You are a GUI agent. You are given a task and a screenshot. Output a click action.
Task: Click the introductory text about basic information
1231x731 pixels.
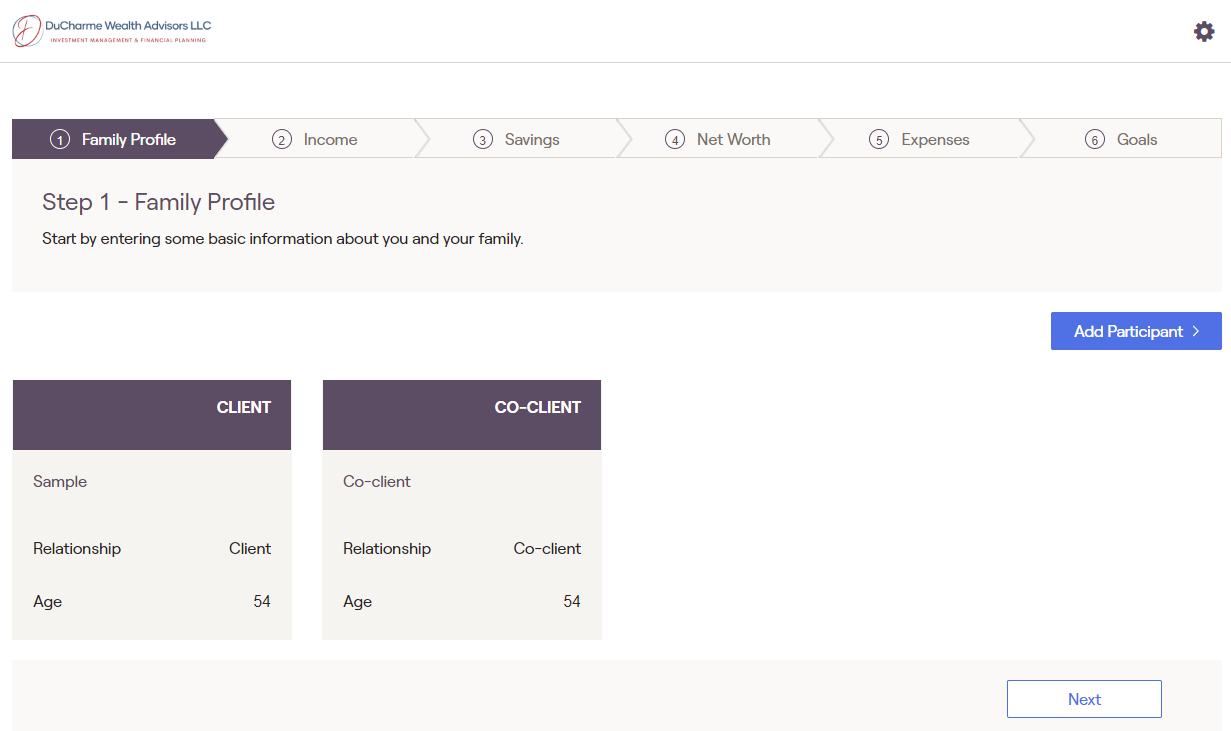click(x=283, y=239)
